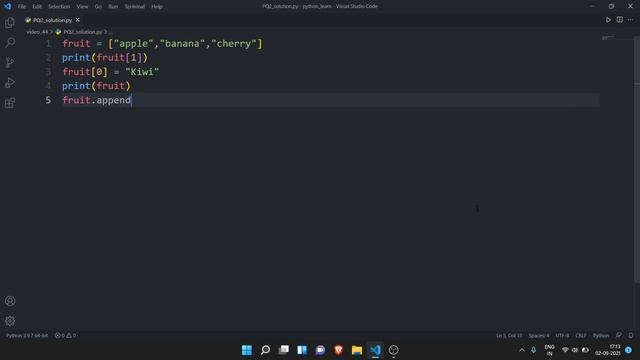Click print(fruit) on line 4
Screen dimensions: 640x360
tap(96, 86)
